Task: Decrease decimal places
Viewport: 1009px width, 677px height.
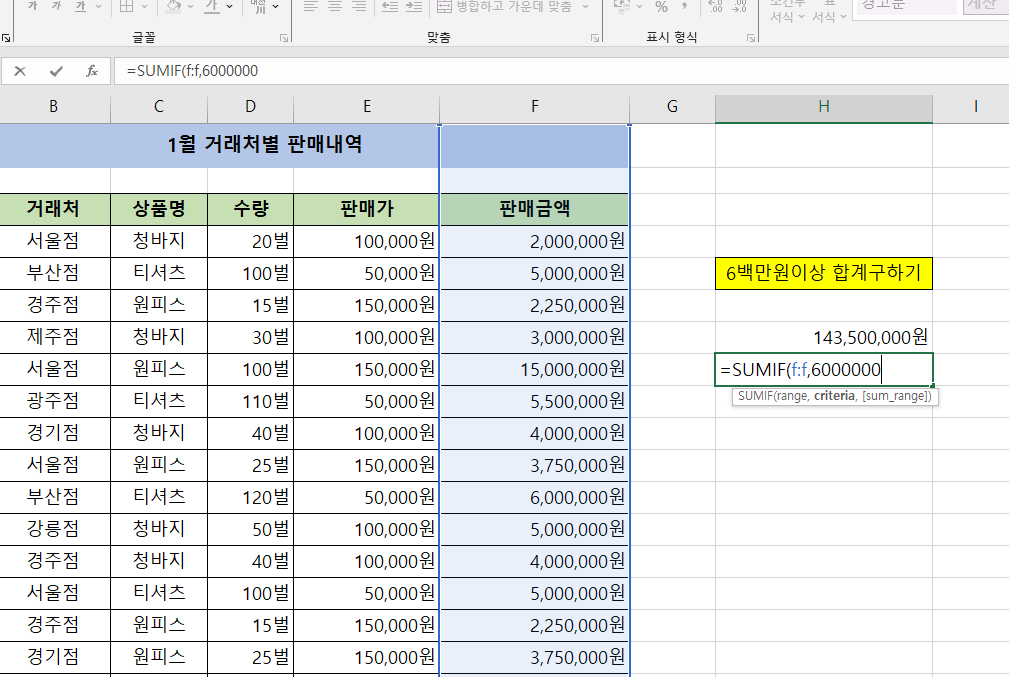Action: [739, 6]
